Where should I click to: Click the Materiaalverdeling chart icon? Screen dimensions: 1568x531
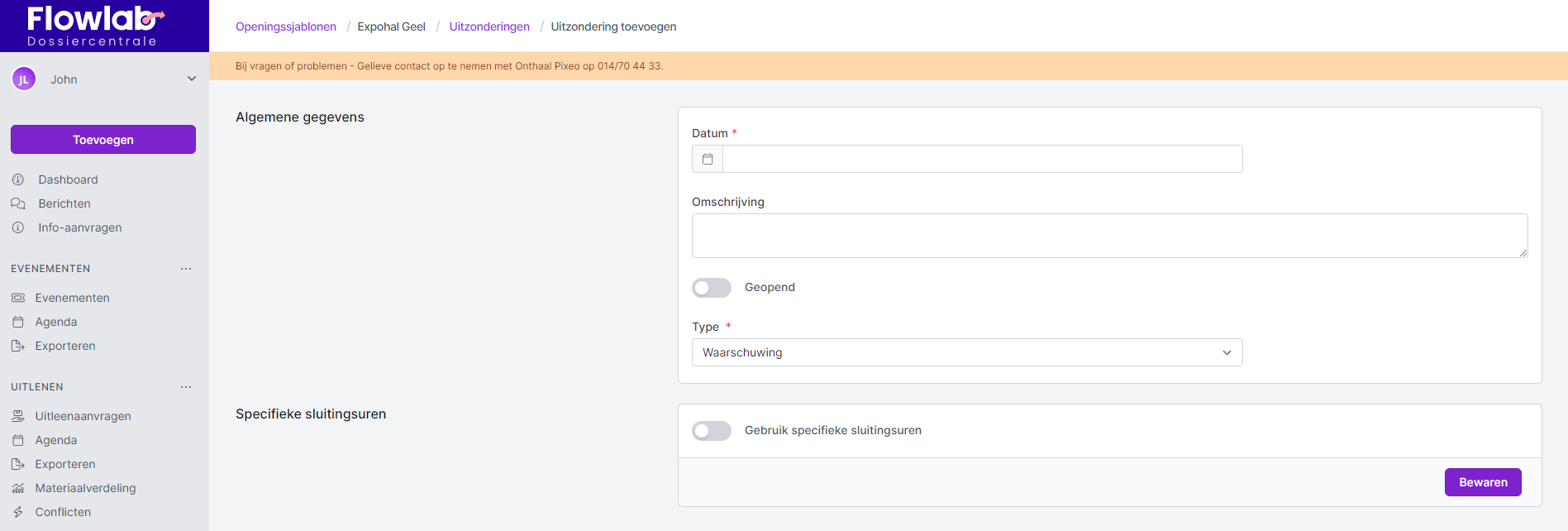tap(18, 488)
